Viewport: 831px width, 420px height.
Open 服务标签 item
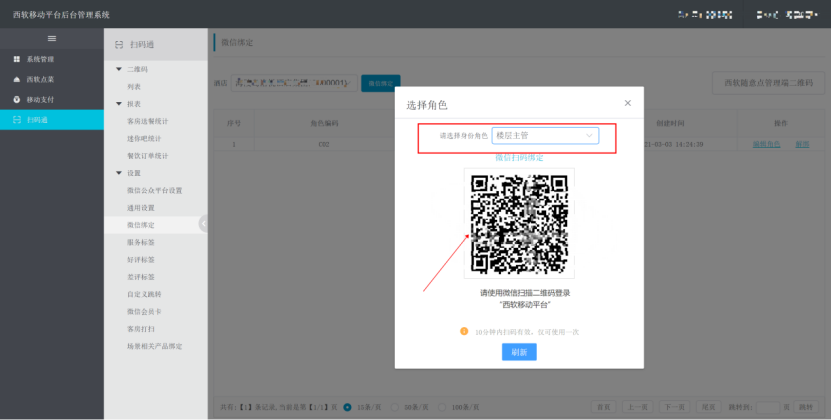(x=140, y=242)
